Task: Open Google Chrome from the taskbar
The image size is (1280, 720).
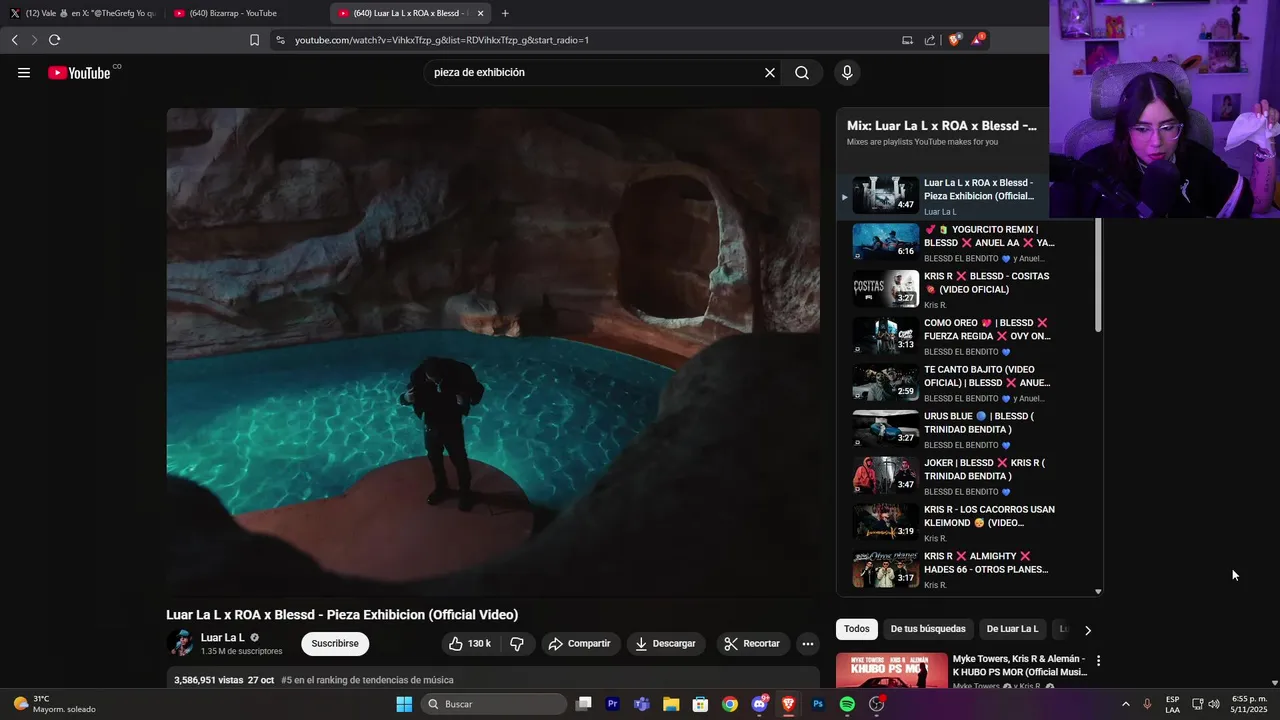Action: coord(730,704)
